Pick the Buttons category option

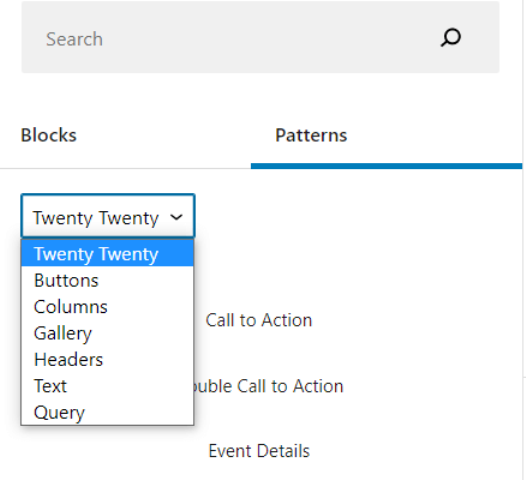(107, 280)
